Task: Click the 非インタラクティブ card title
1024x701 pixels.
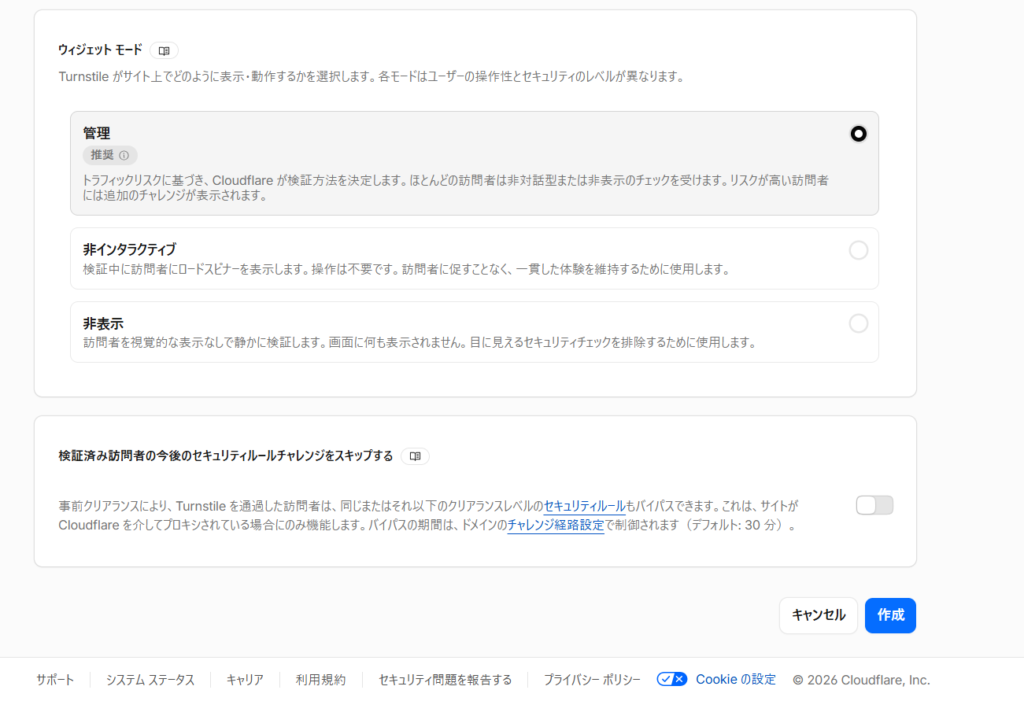Action: (129, 250)
